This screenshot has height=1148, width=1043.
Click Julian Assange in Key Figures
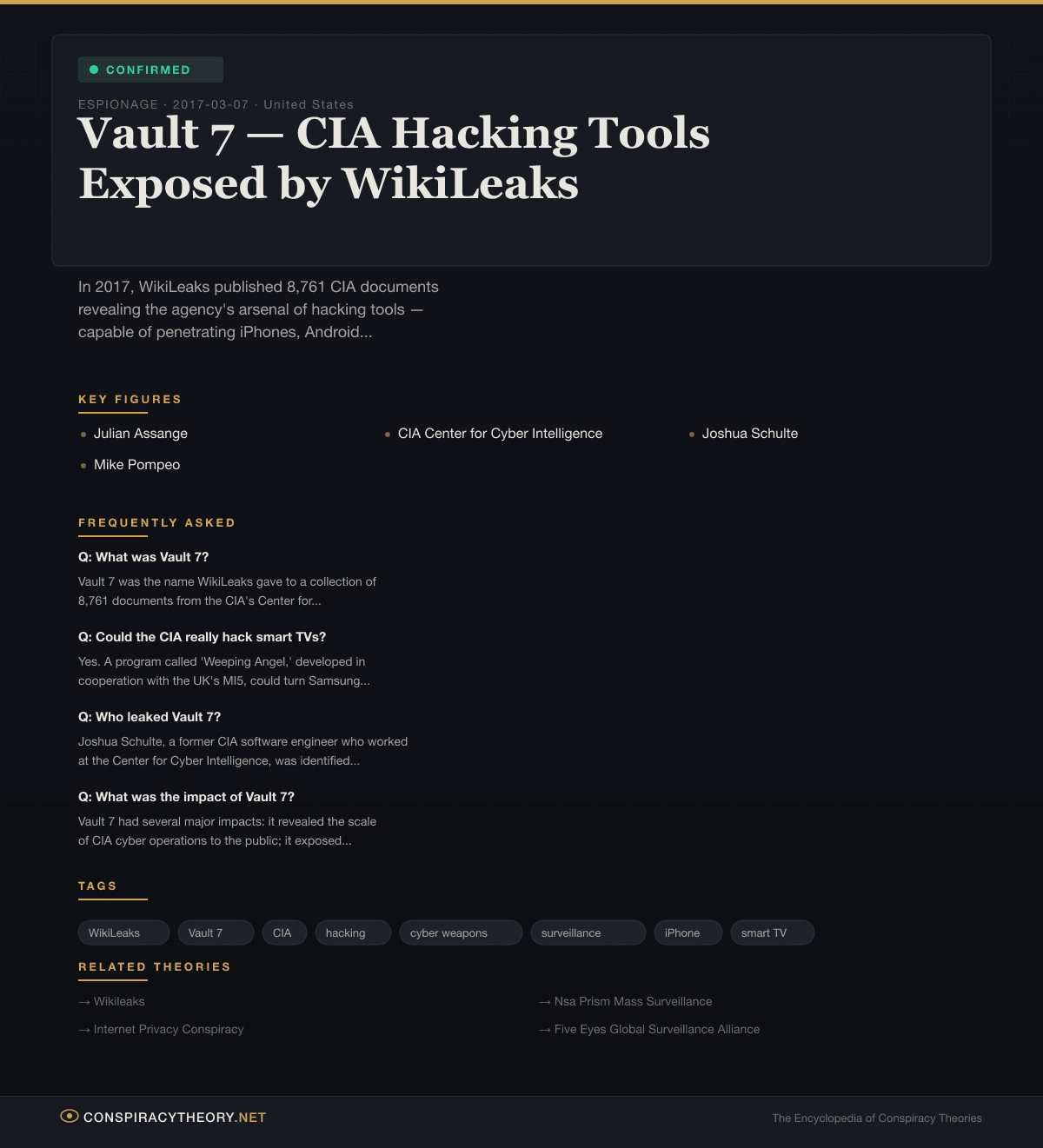(141, 434)
